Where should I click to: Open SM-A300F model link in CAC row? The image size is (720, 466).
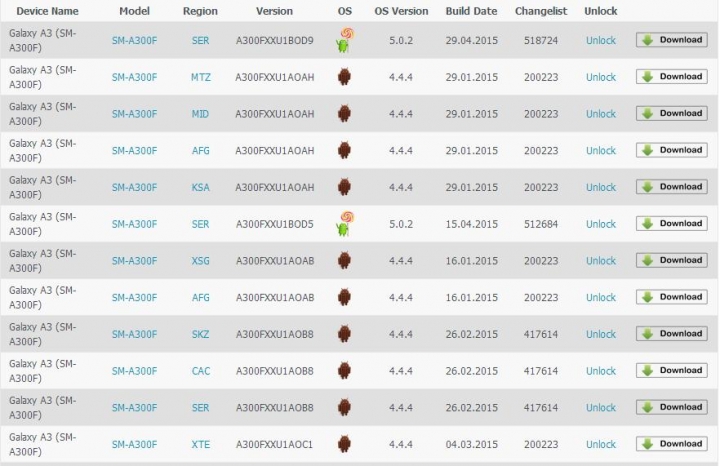tap(134, 371)
